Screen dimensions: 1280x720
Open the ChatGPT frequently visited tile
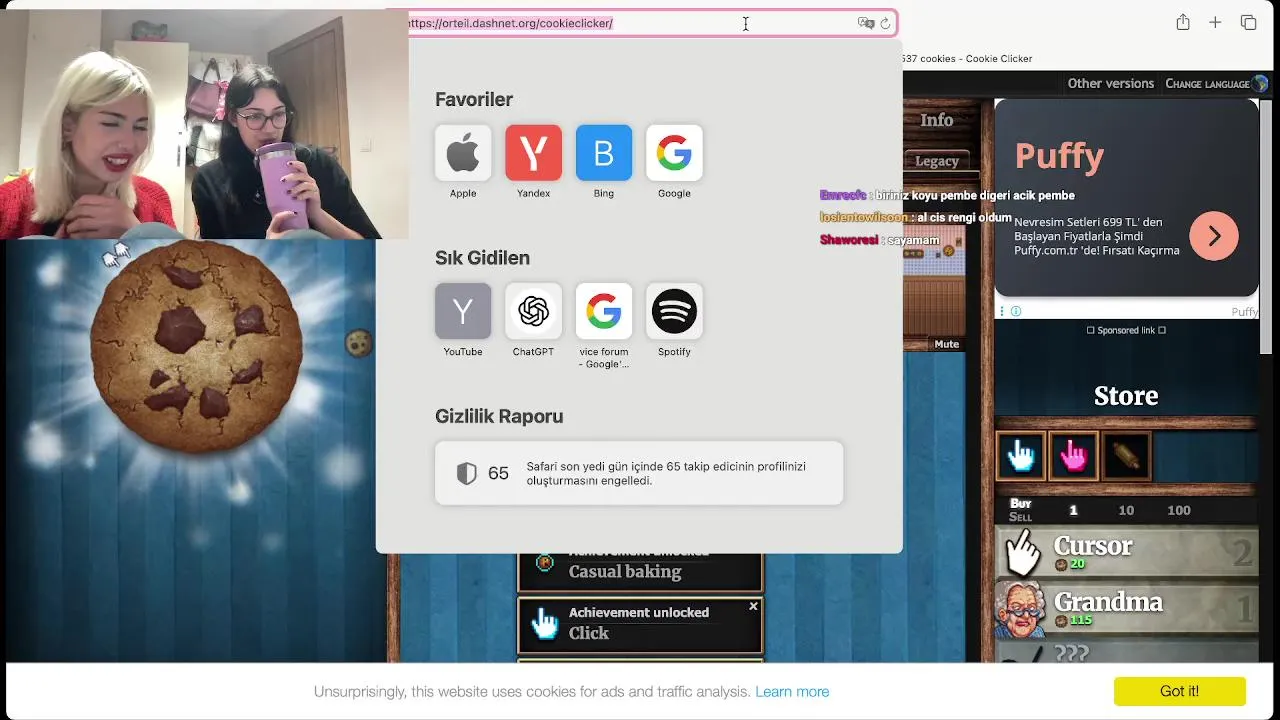pos(533,311)
